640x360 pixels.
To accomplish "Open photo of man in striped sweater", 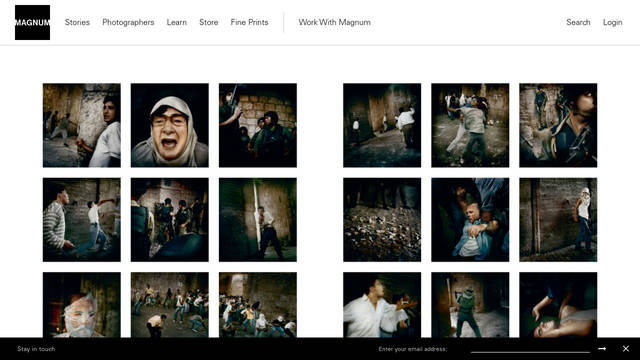I will [82, 220].
